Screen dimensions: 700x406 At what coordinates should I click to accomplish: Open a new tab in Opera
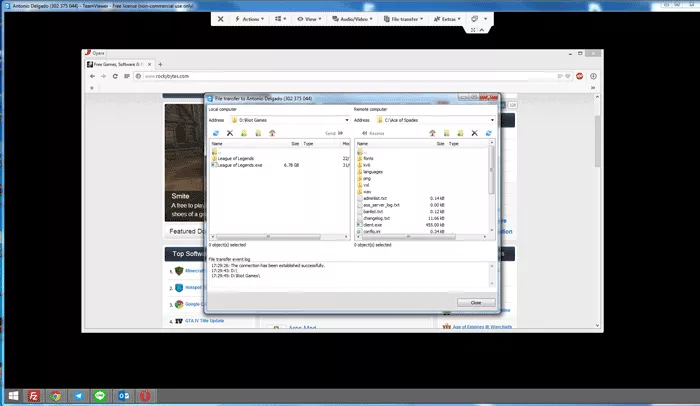click(160, 64)
